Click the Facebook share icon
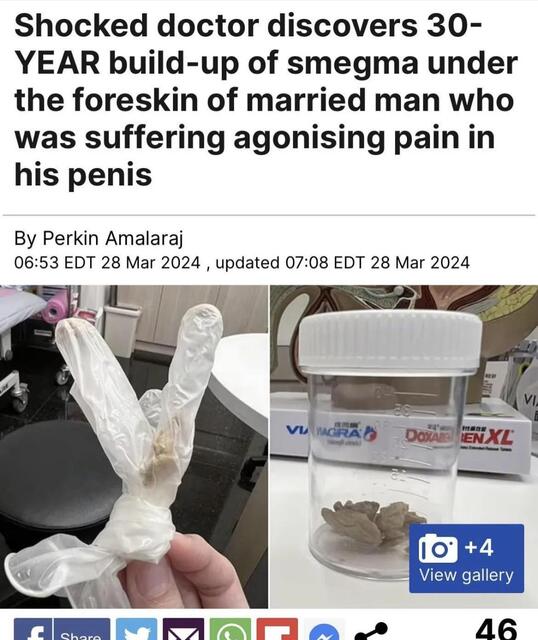The image size is (538, 640). [x=33, y=629]
